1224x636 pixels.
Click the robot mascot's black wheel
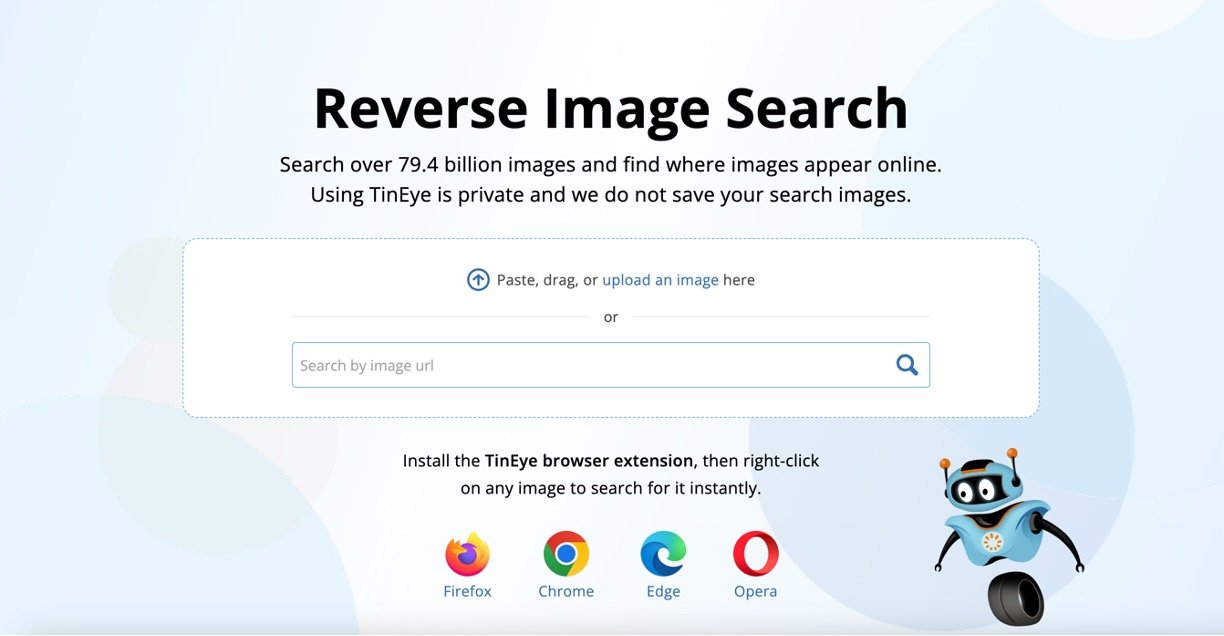coord(1015,598)
